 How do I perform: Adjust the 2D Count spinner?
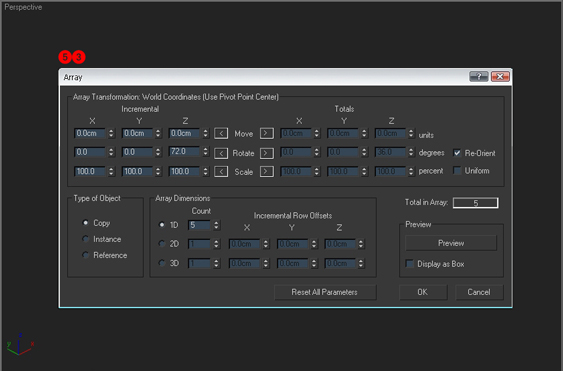(216, 244)
